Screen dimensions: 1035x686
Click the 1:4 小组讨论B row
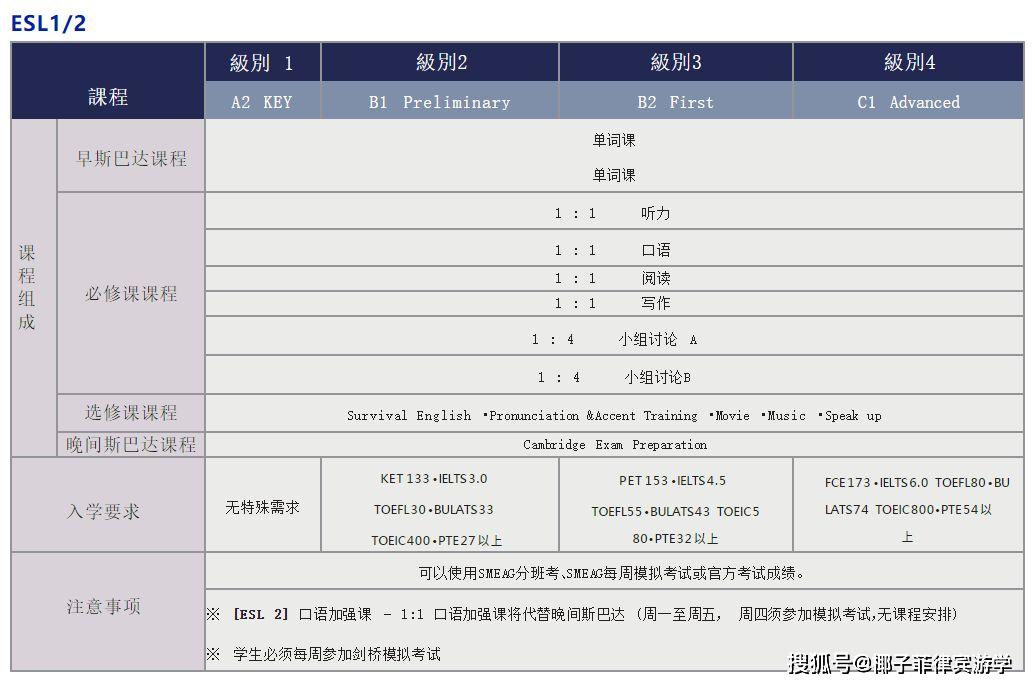[614, 377]
